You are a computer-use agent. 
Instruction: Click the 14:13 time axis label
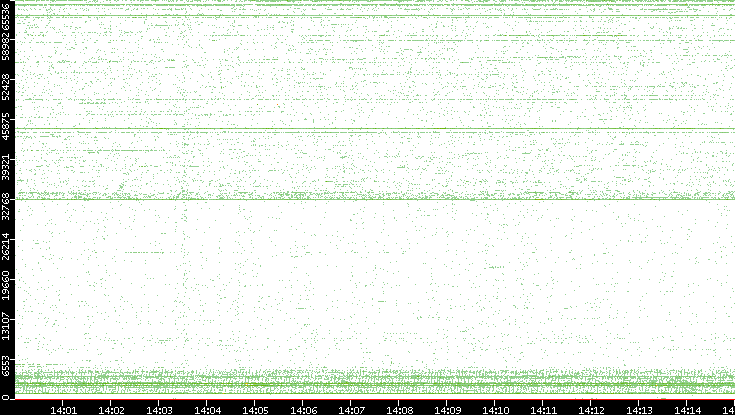639,408
